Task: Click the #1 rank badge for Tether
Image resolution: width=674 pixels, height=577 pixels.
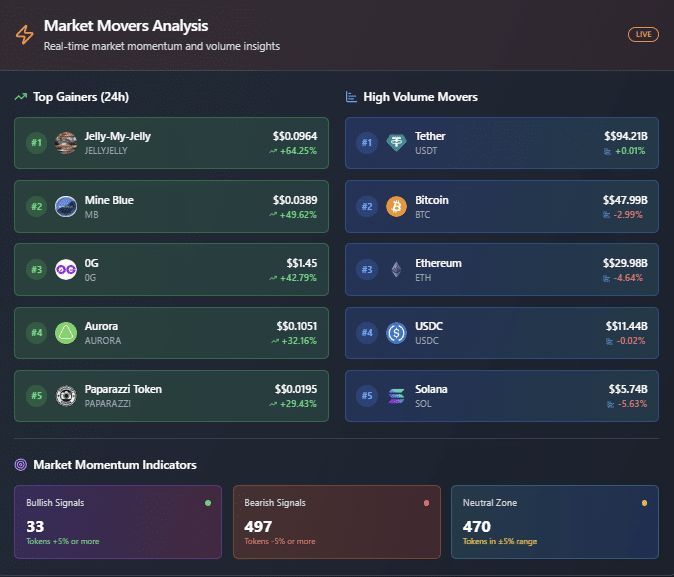Action: click(367, 143)
